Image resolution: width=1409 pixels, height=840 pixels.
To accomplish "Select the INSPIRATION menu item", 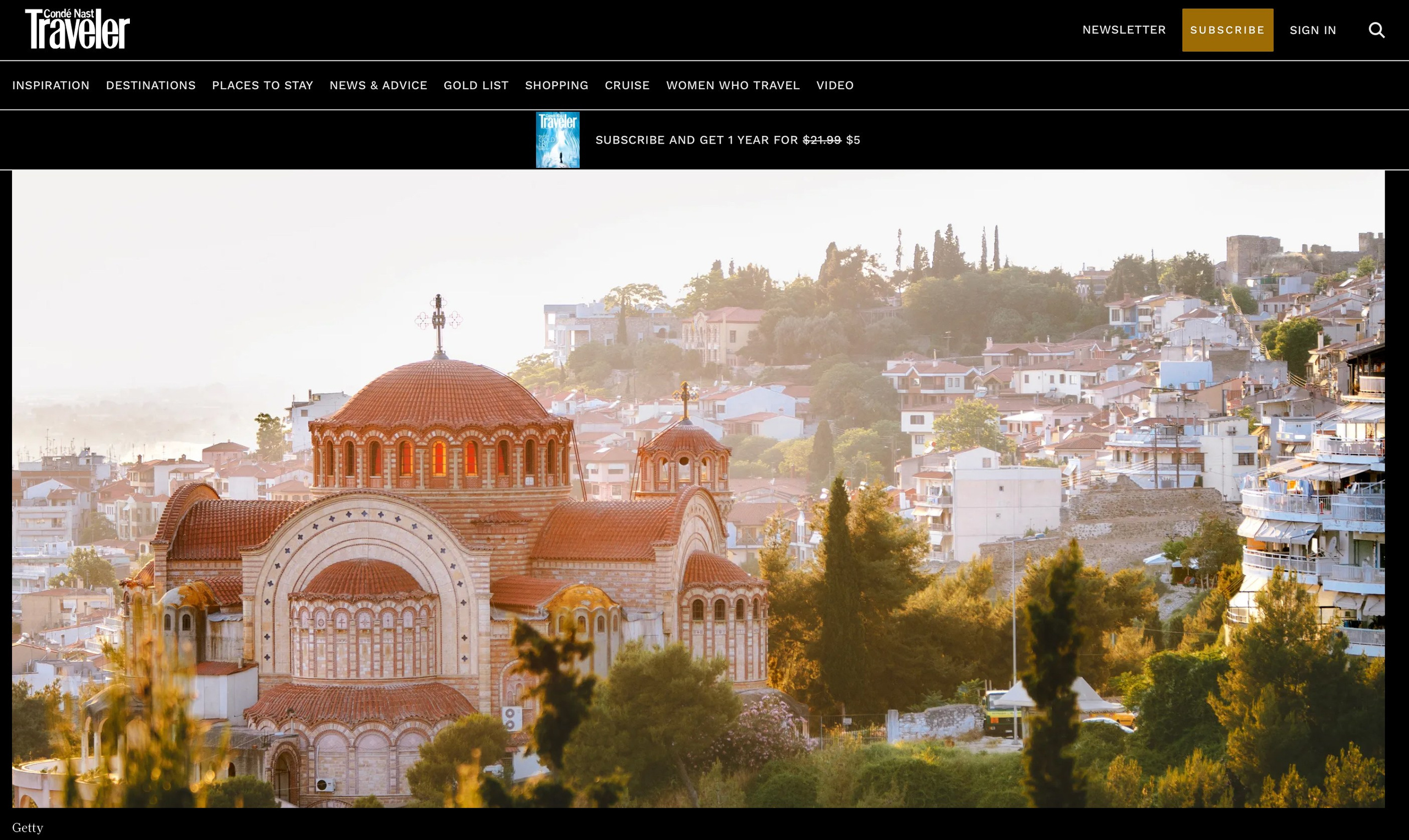I will point(51,85).
